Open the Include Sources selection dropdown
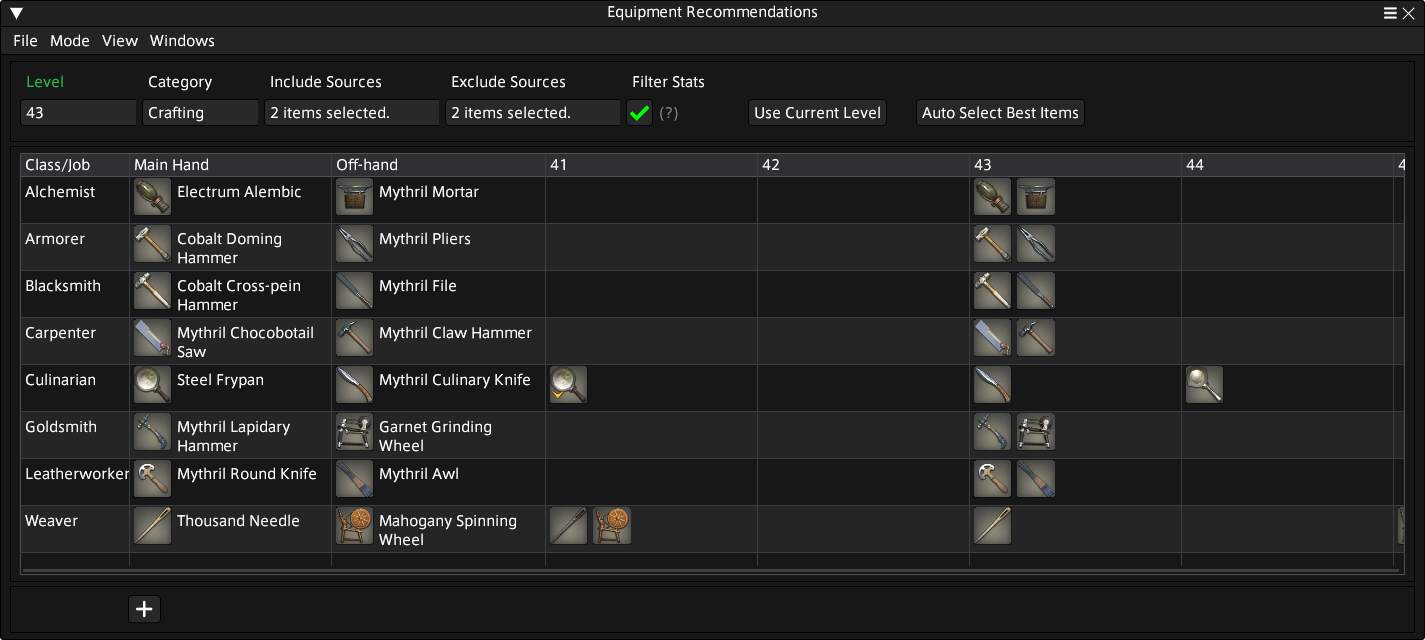1425x640 pixels. pos(351,112)
